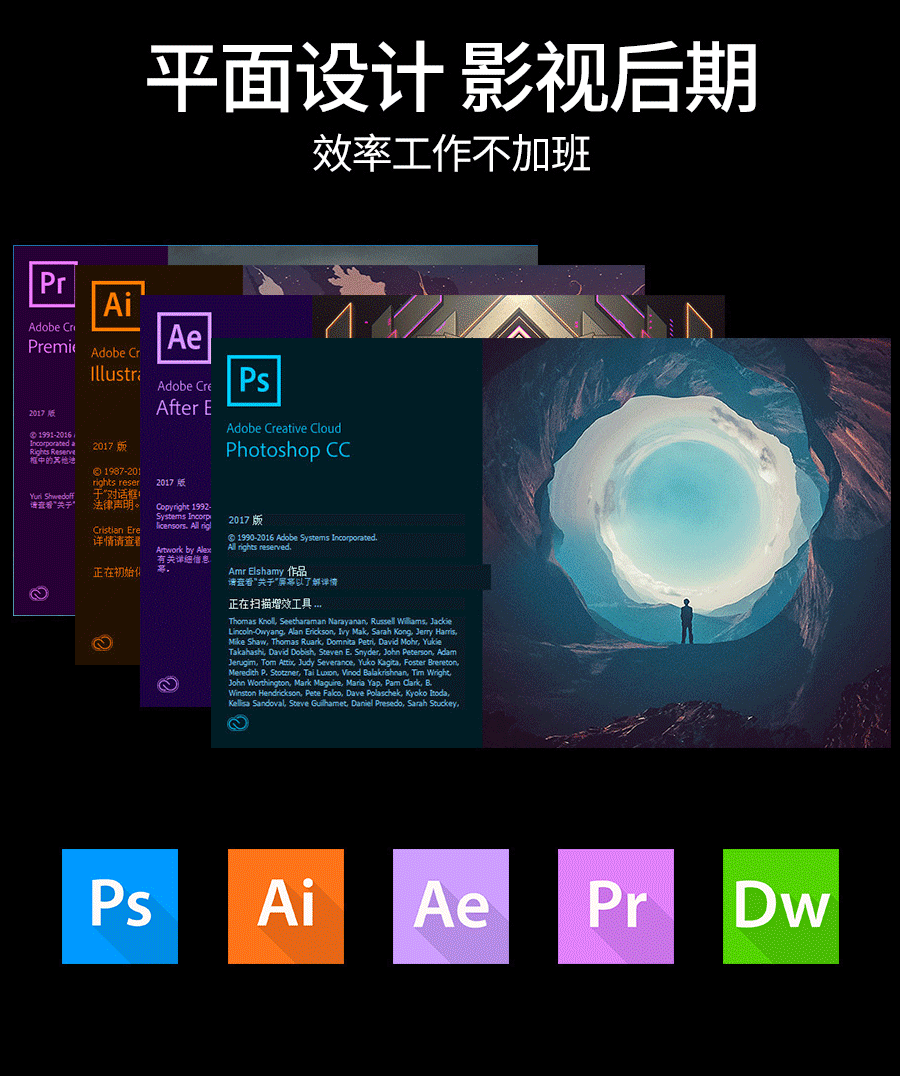Click the orange Ai Illustrator icon tile
The width and height of the screenshot is (900, 1076).
pyautogui.click(x=285, y=906)
